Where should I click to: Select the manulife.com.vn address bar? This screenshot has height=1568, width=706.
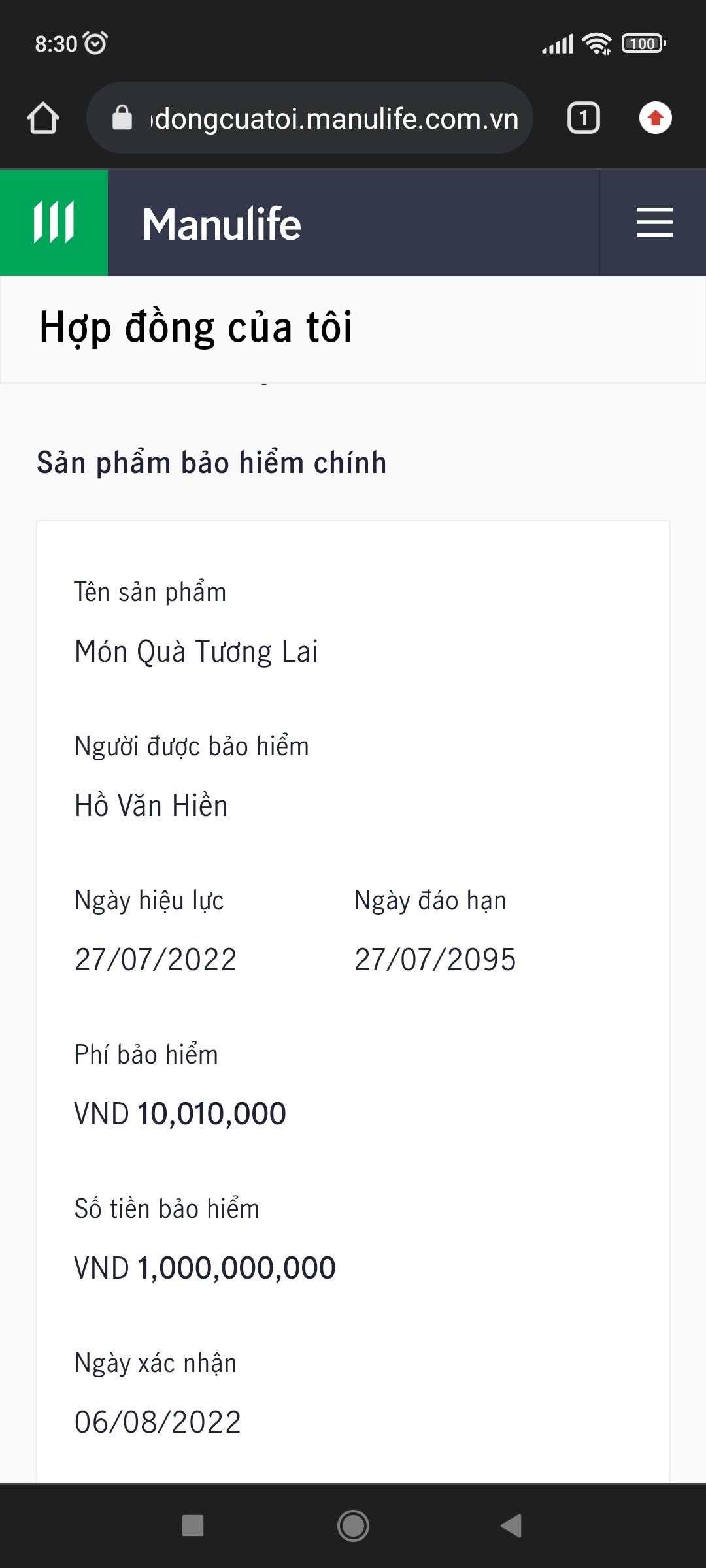335,118
